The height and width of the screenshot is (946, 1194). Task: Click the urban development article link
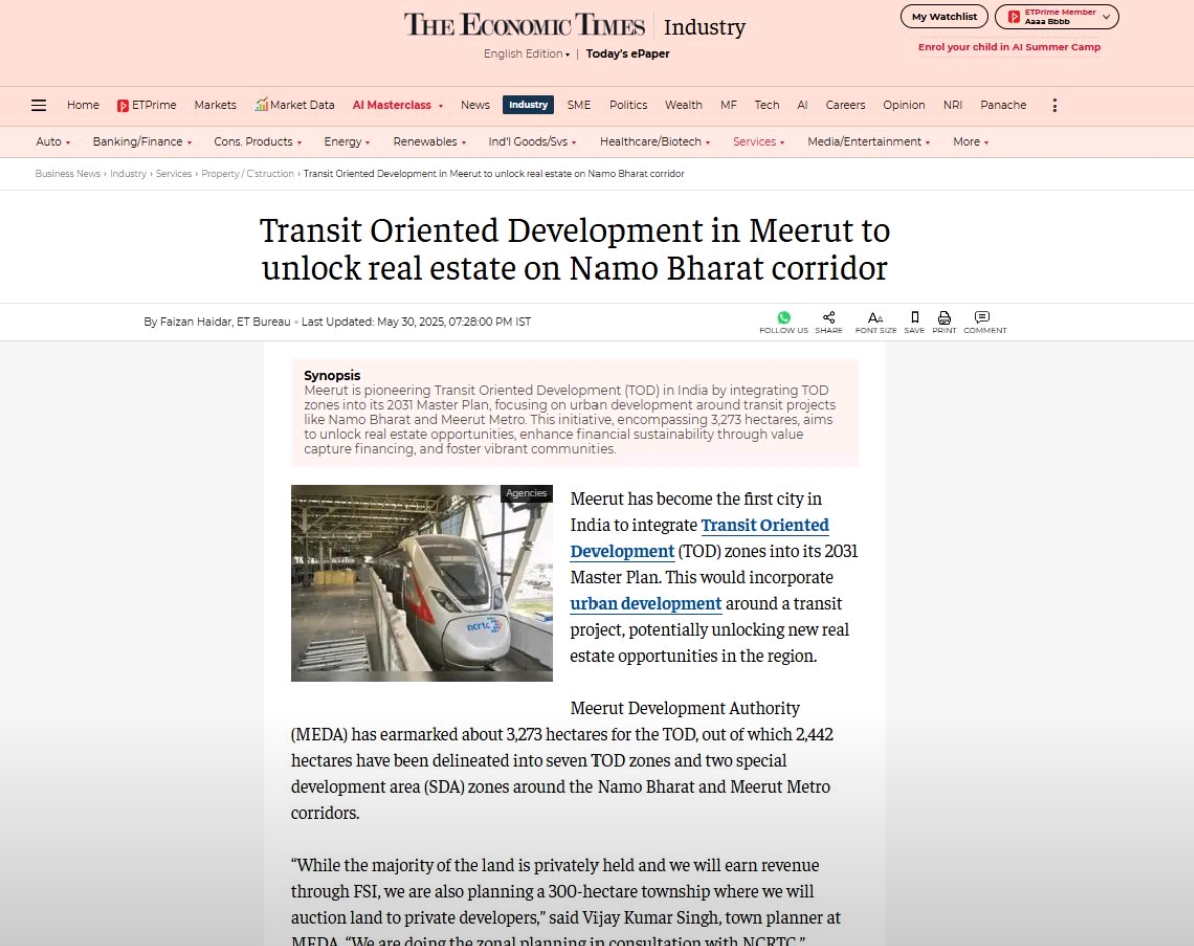point(645,604)
